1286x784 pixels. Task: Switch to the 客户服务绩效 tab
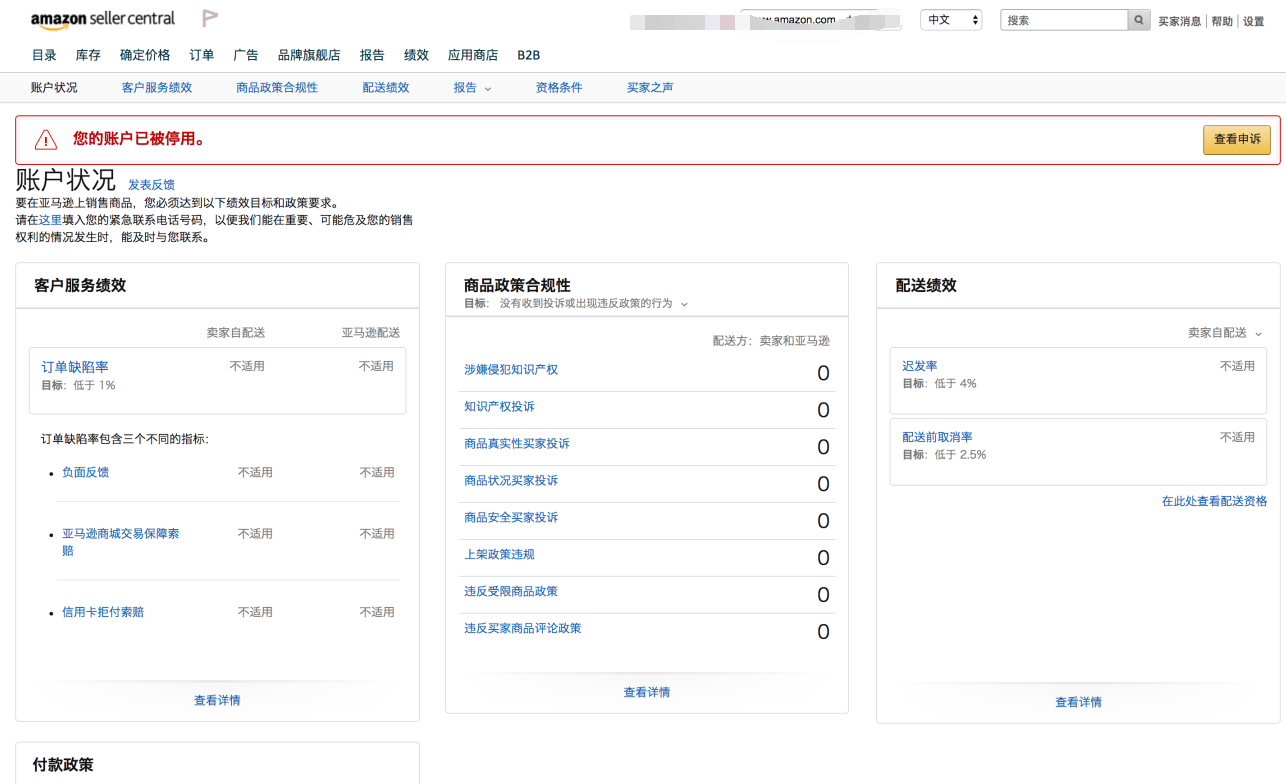(x=157, y=88)
